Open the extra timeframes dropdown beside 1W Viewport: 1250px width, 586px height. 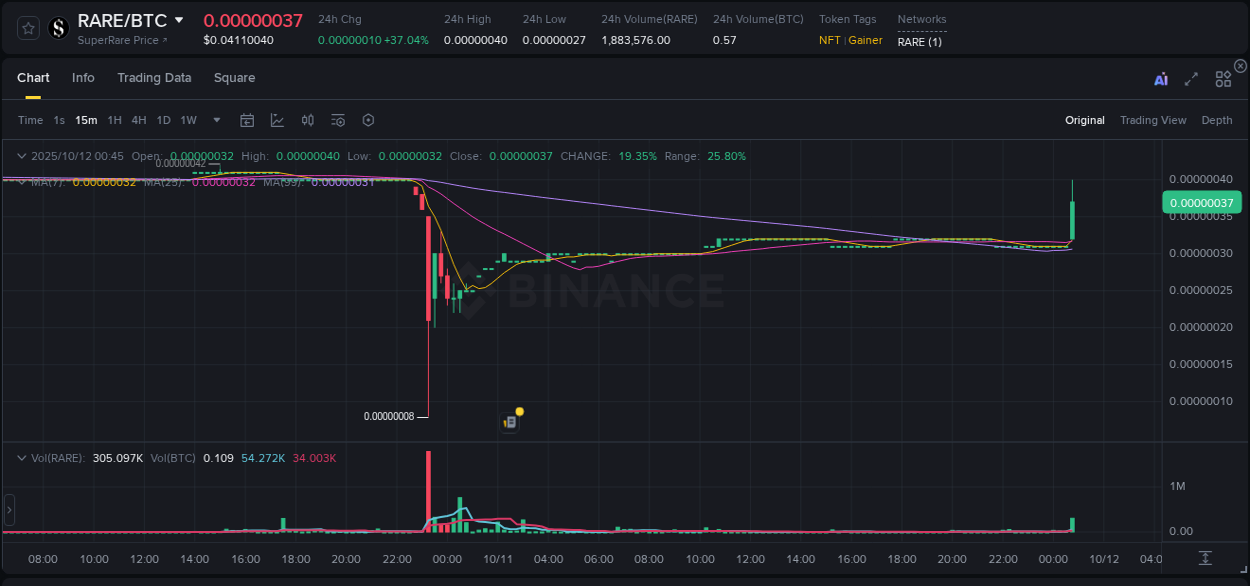click(215, 120)
